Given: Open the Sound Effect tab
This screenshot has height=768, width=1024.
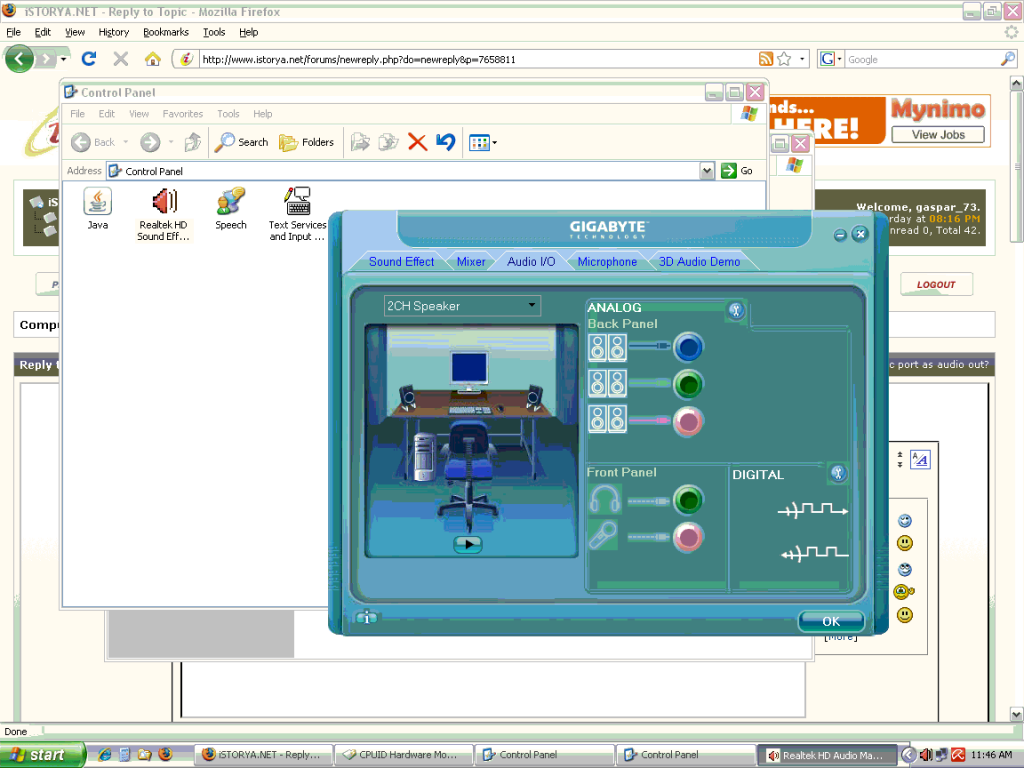Looking at the screenshot, I should (x=401, y=262).
